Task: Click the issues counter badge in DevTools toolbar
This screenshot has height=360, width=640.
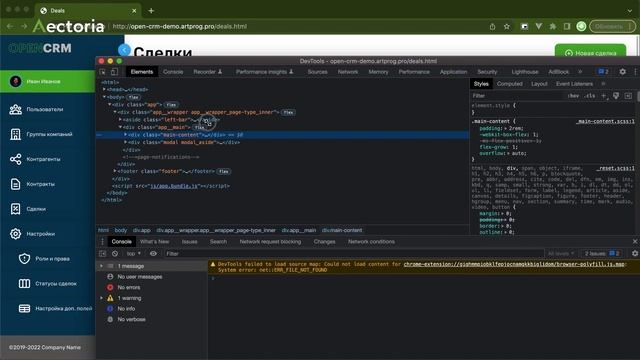Action: coord(603,71)
